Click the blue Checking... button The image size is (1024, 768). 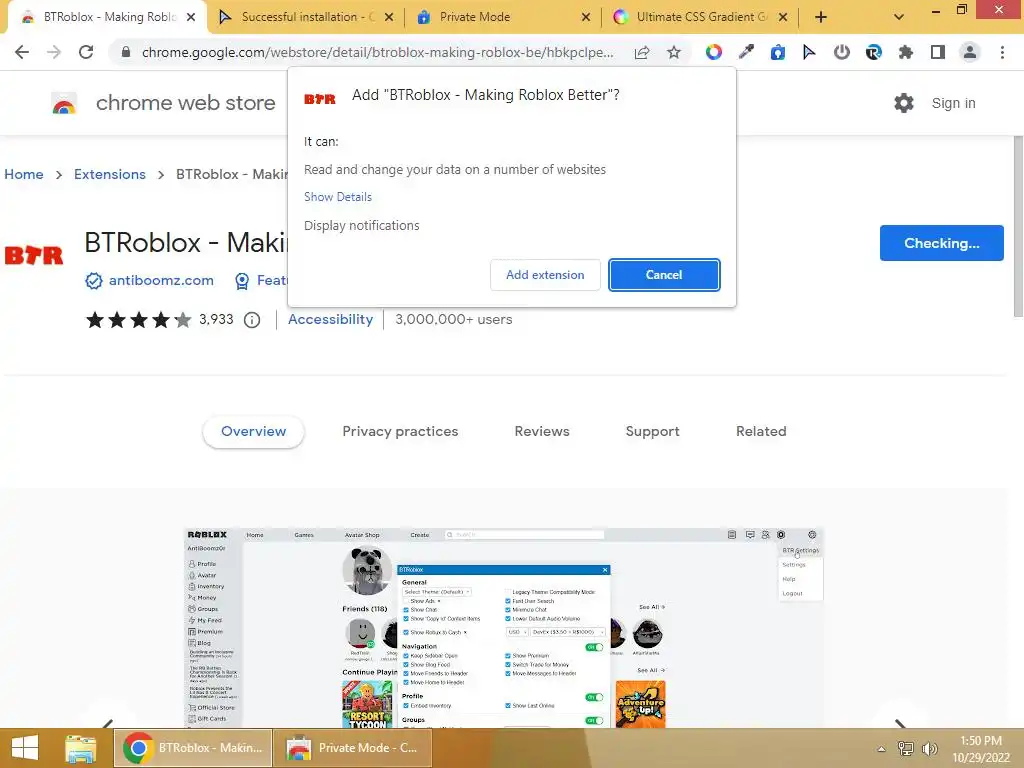tap(941, 243)
